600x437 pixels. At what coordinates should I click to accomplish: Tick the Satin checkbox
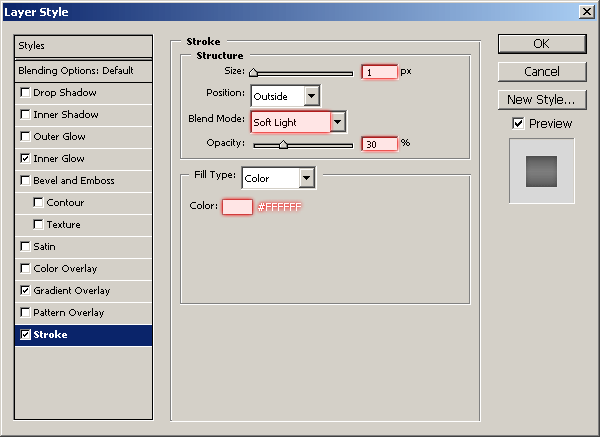click(25, 246)
